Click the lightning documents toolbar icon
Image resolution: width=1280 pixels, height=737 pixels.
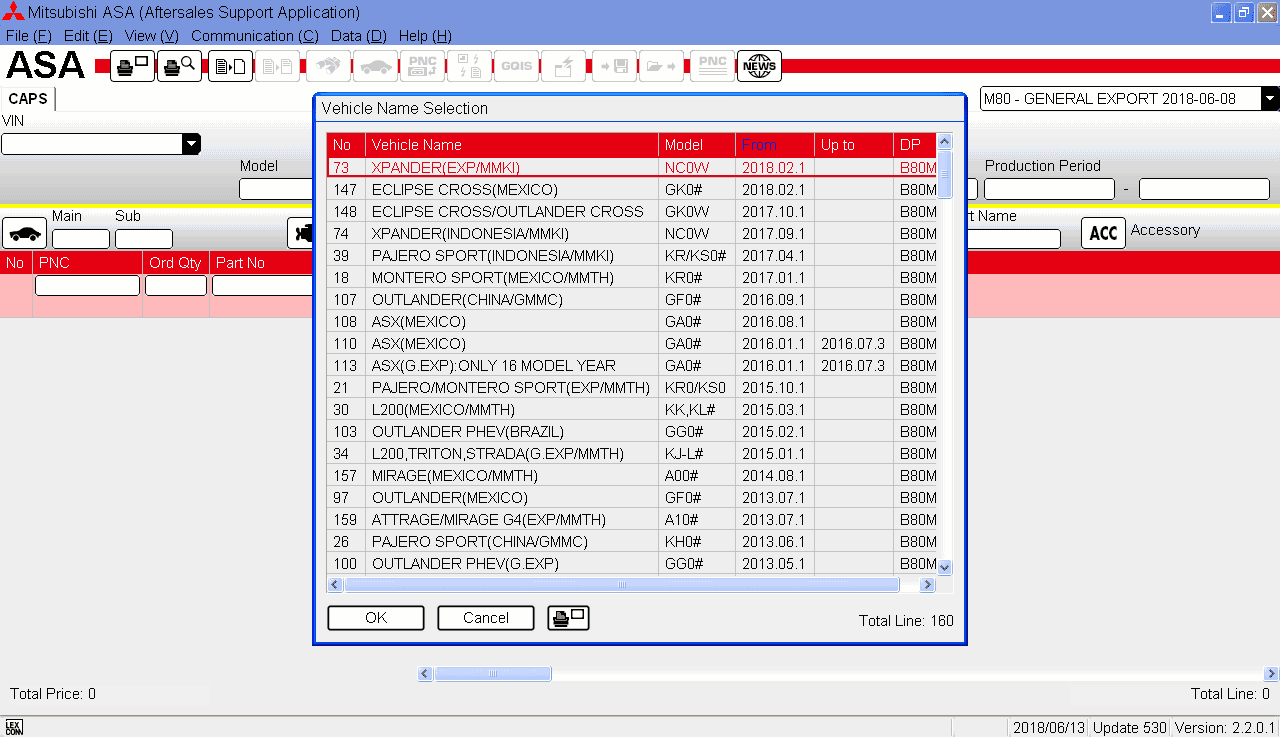469,66
